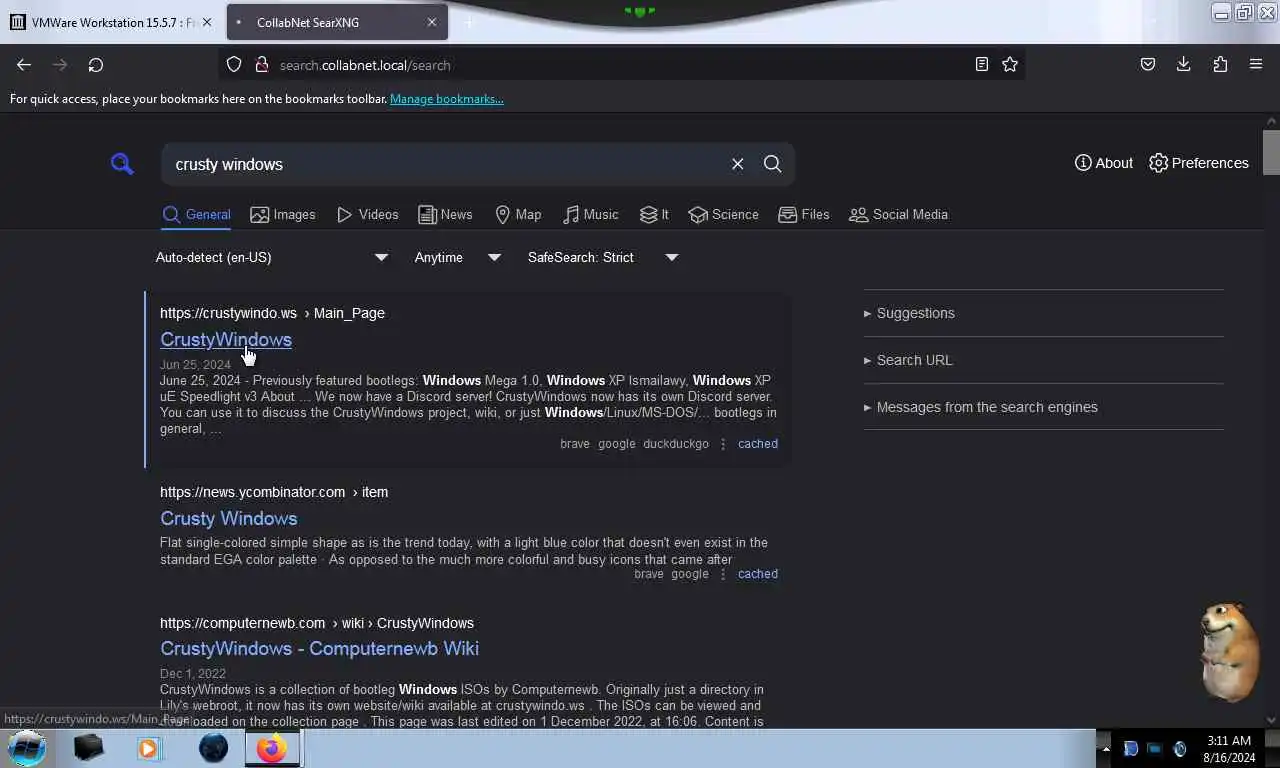Image resolution: width=1280 pixels, height=768 pixels.
Task: Open the Downloads panel
Action: (x=1184, y=64)
